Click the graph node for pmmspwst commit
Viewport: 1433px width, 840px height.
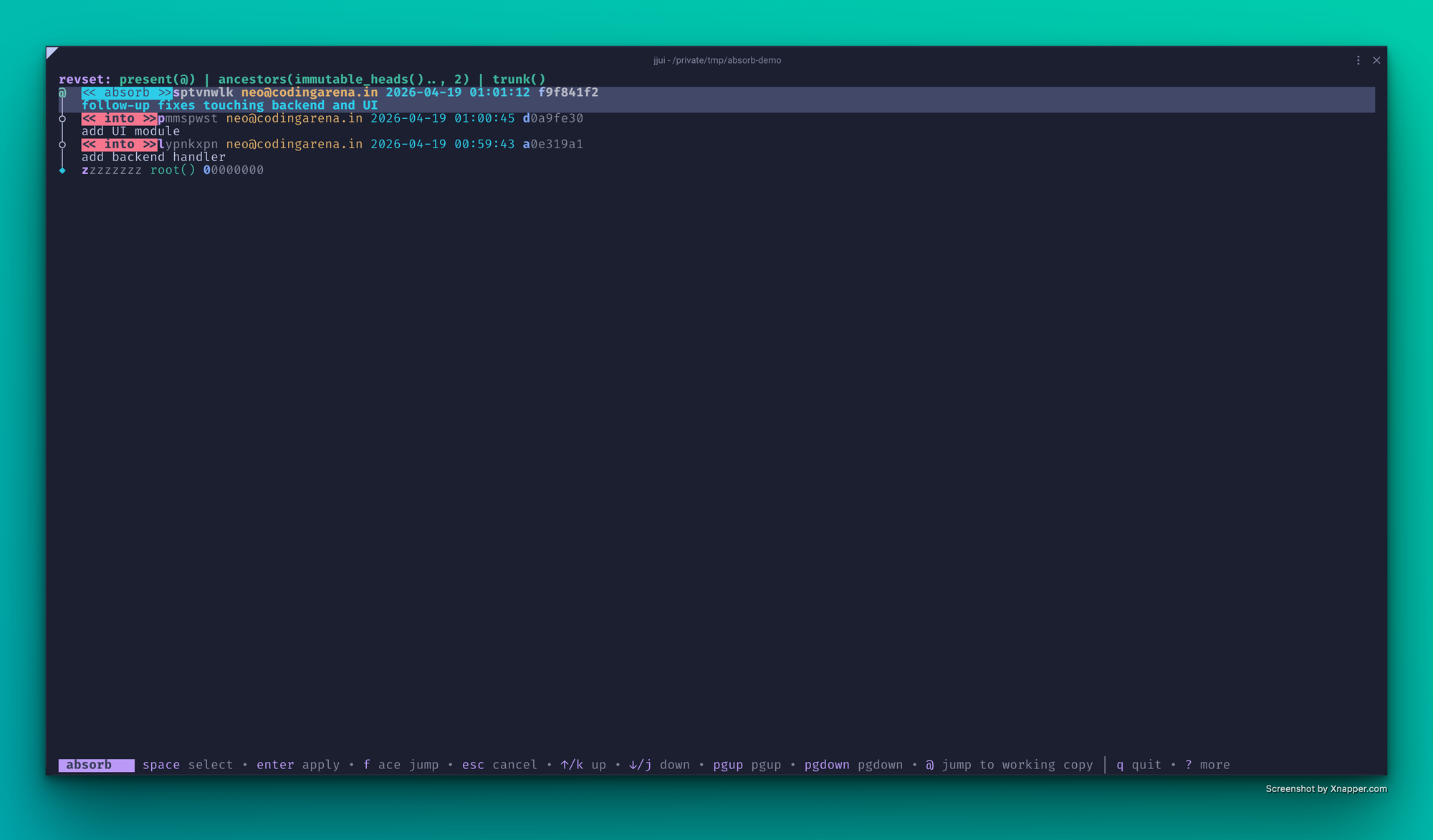(62, 119)
